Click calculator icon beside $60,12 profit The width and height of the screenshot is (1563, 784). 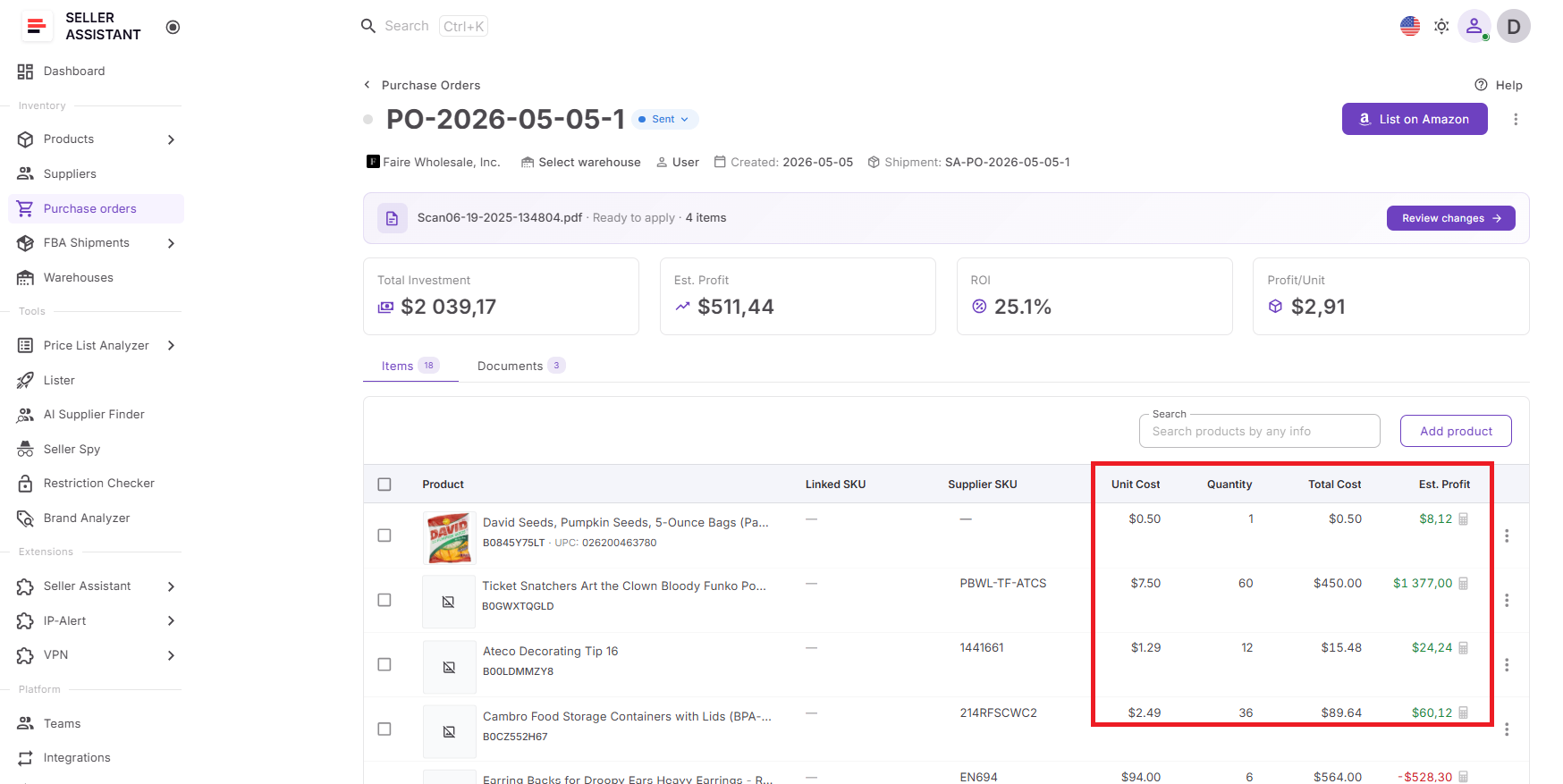[1464, 713]
